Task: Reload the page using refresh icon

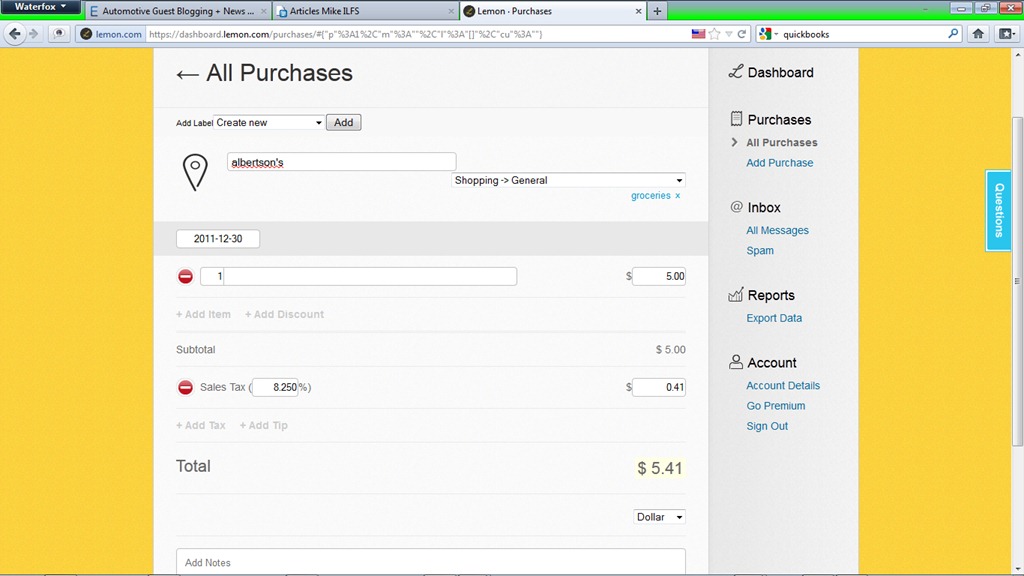Action: [741, 34]
